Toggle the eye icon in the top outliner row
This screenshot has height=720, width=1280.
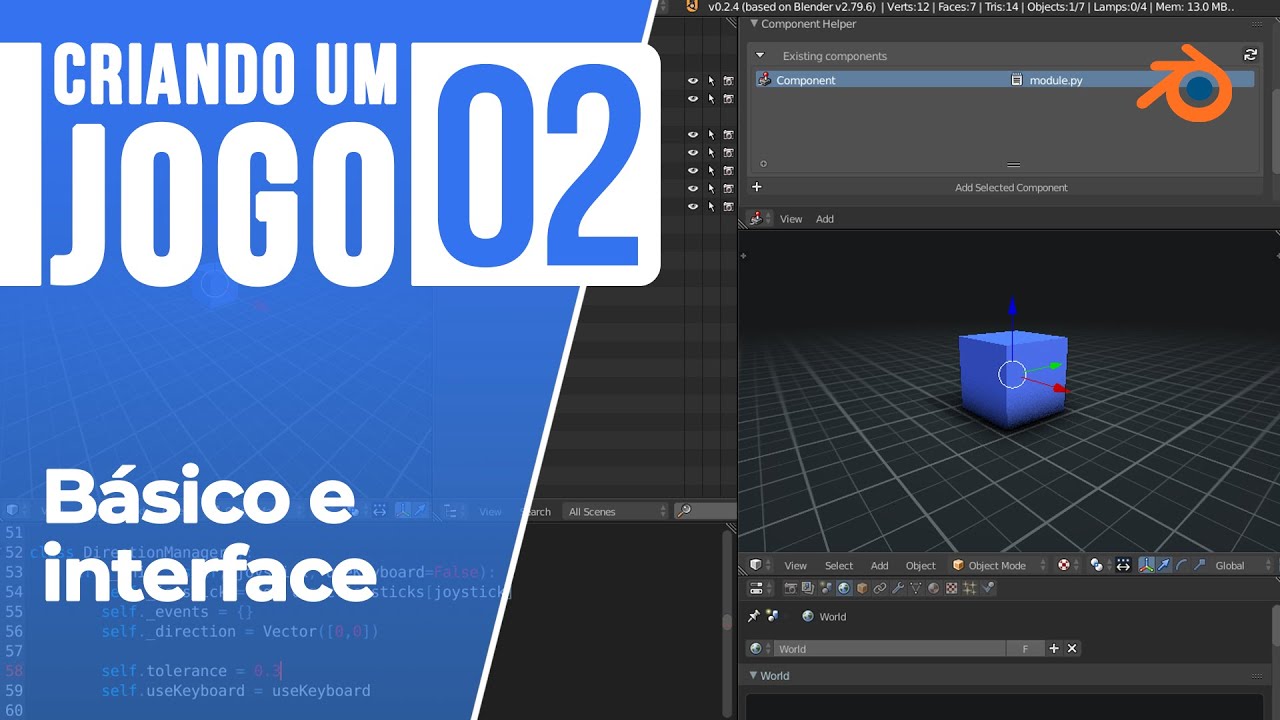[x=692, y=81]
